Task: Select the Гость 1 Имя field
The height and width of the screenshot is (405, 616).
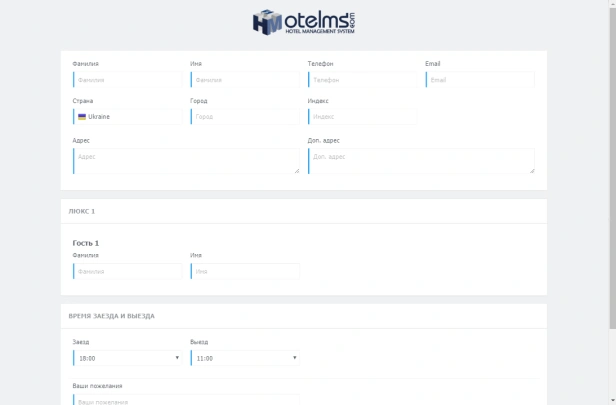Action: pyautogui.click(x=245, y=271)
